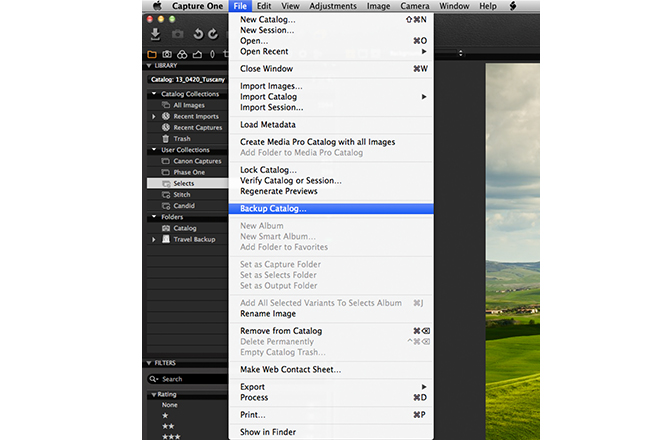Choose Import Session... menu entry

331,107
